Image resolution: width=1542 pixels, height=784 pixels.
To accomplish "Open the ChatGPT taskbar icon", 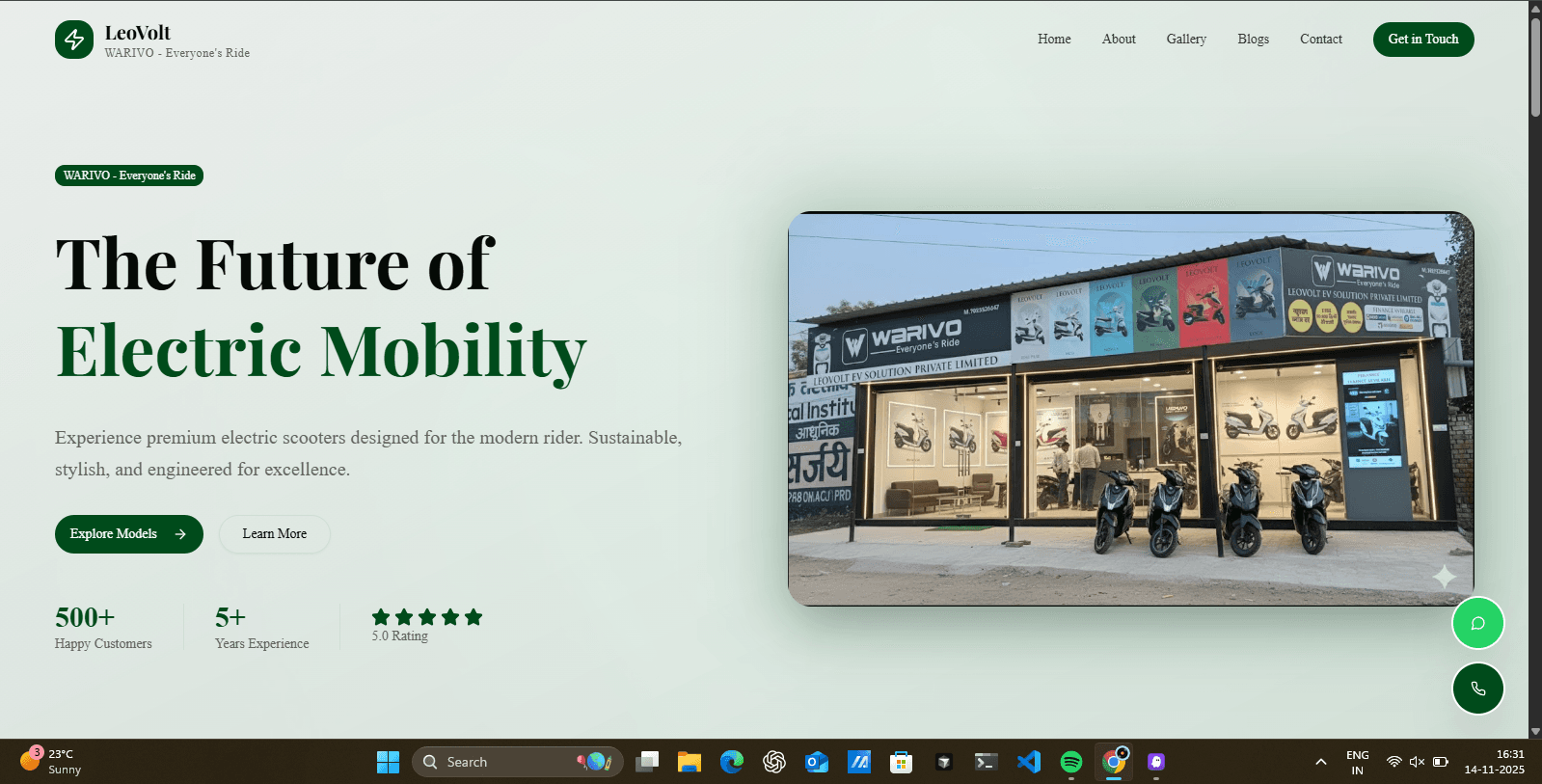I will pyautogui.click(x=774, y=762).
